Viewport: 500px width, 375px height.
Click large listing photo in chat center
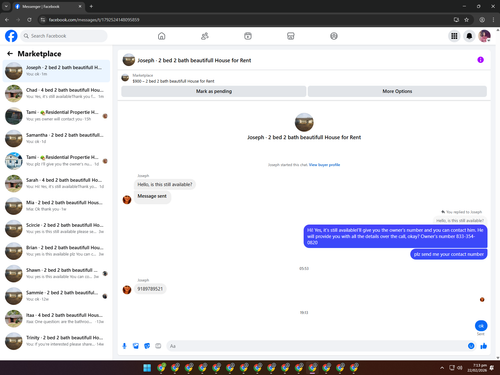pos(304,122)
